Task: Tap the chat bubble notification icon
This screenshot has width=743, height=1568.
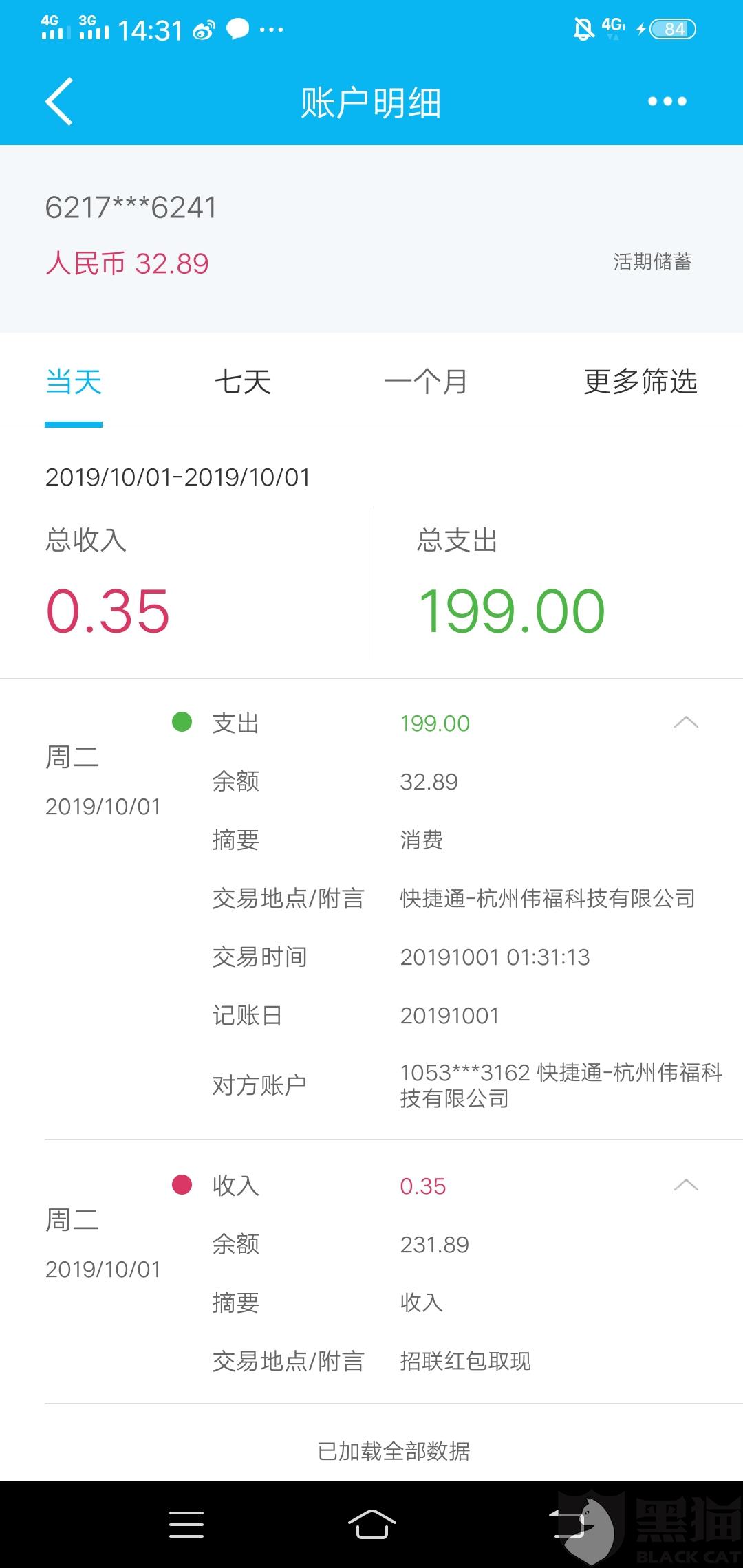Action: (237, 30)
